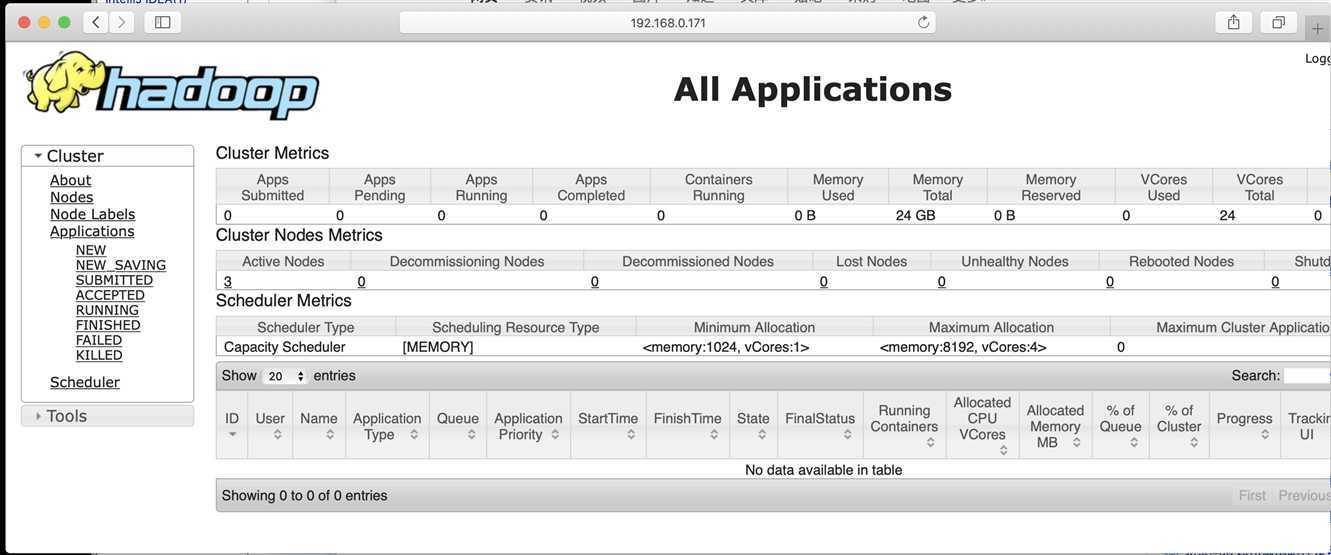The image size is (1331, 555).
Task: Click the Hadoop elephant logo
Action: (x=171, y=86)
